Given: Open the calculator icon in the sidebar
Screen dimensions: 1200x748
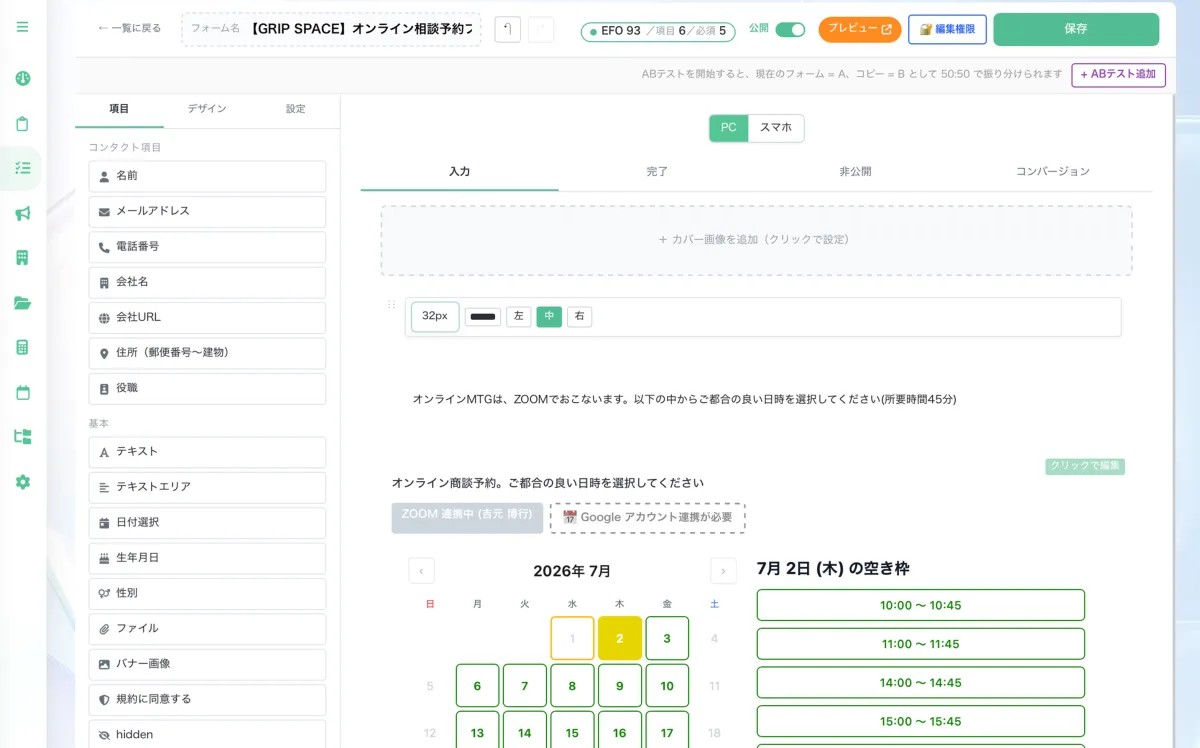Looking at the screenshot, I should point(23,347).
